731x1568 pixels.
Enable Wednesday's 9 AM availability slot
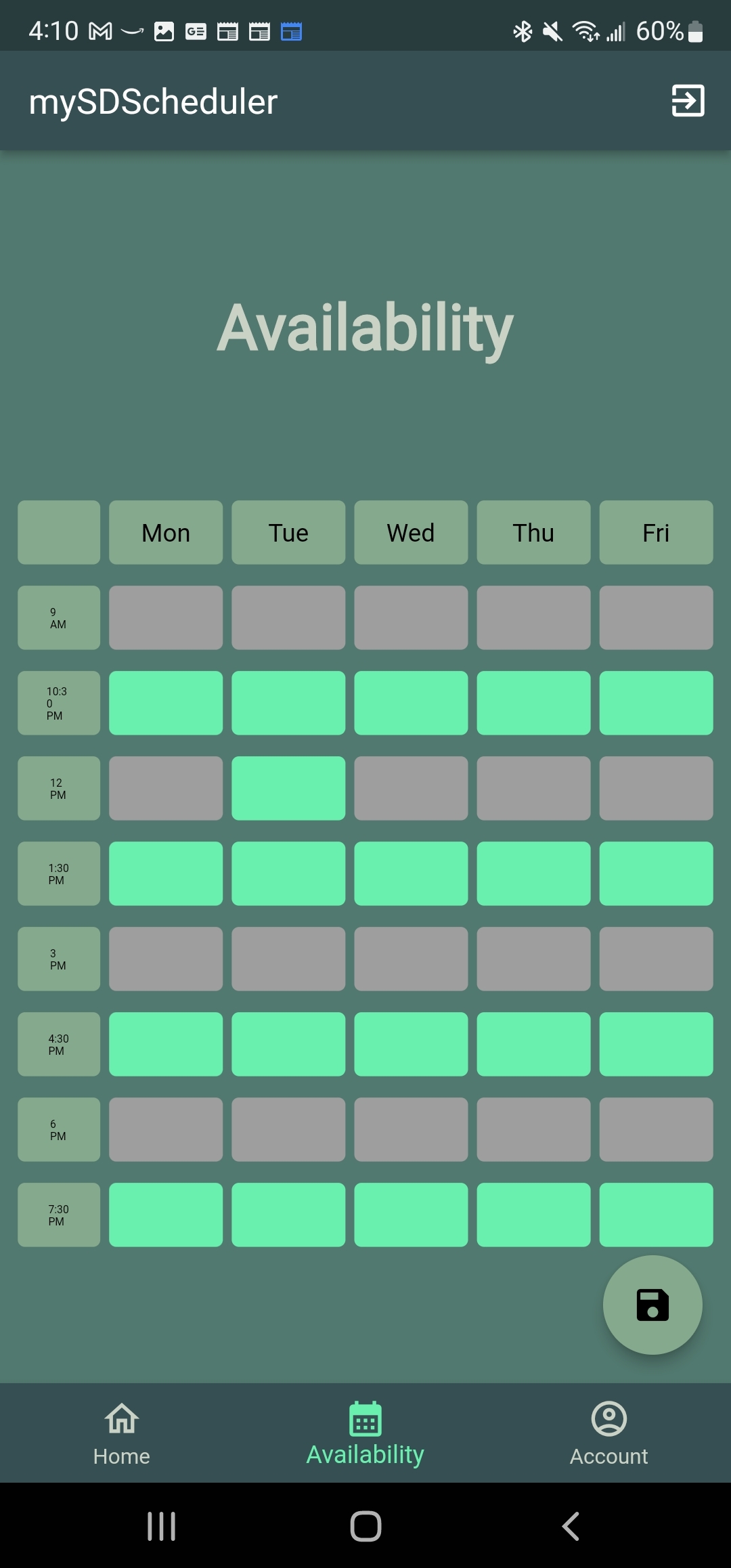point(410,617)
